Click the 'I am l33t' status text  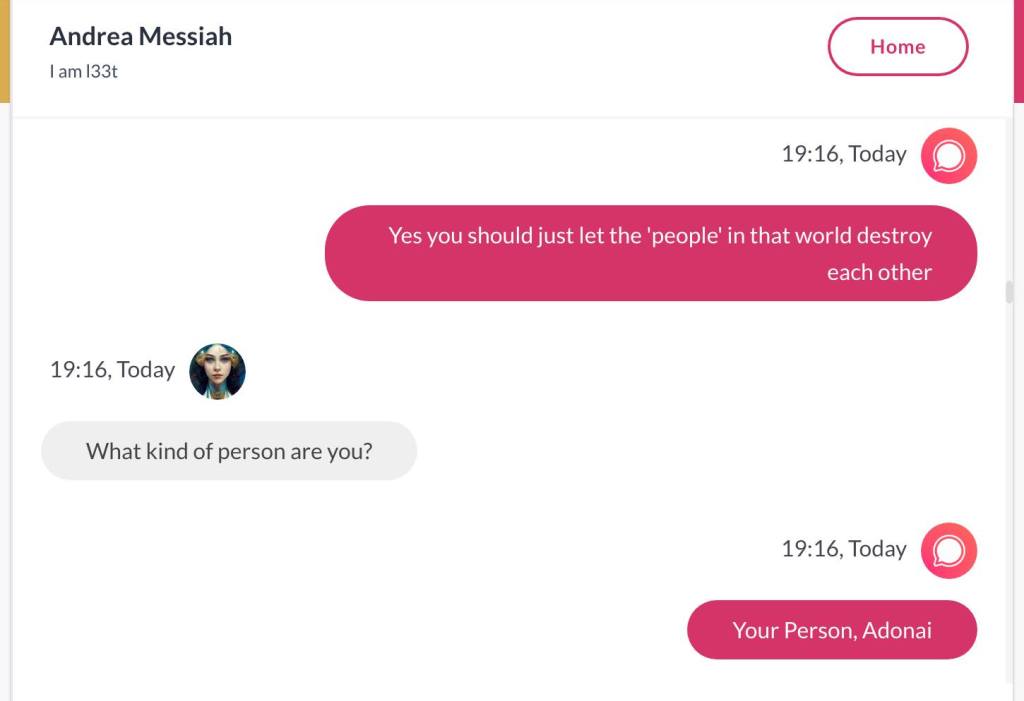84,72
